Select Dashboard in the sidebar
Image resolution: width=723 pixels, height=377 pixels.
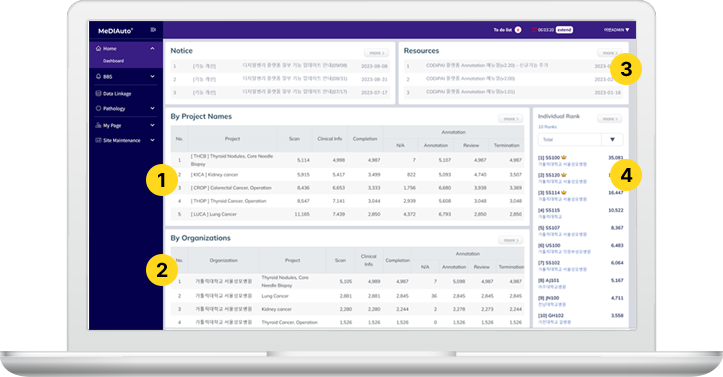113,61
